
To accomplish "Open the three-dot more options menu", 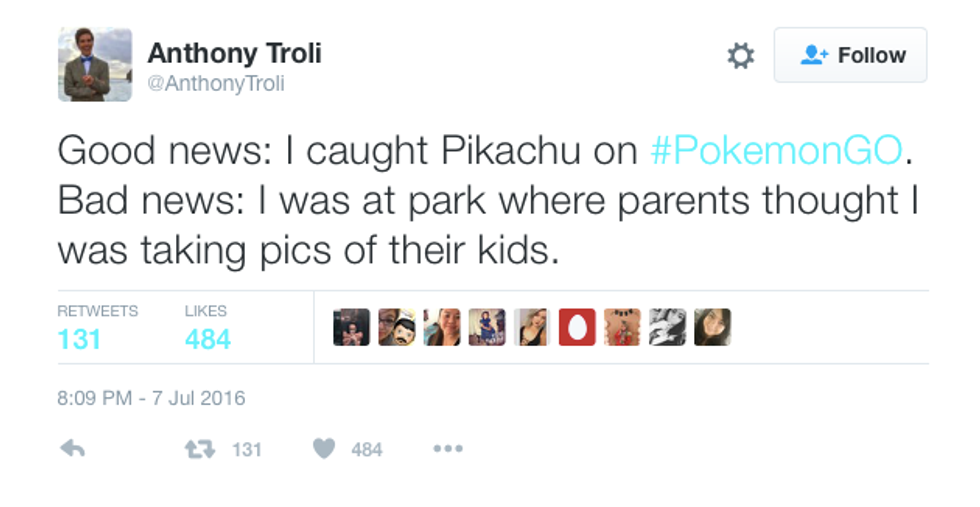I will [x=447, y=449].
